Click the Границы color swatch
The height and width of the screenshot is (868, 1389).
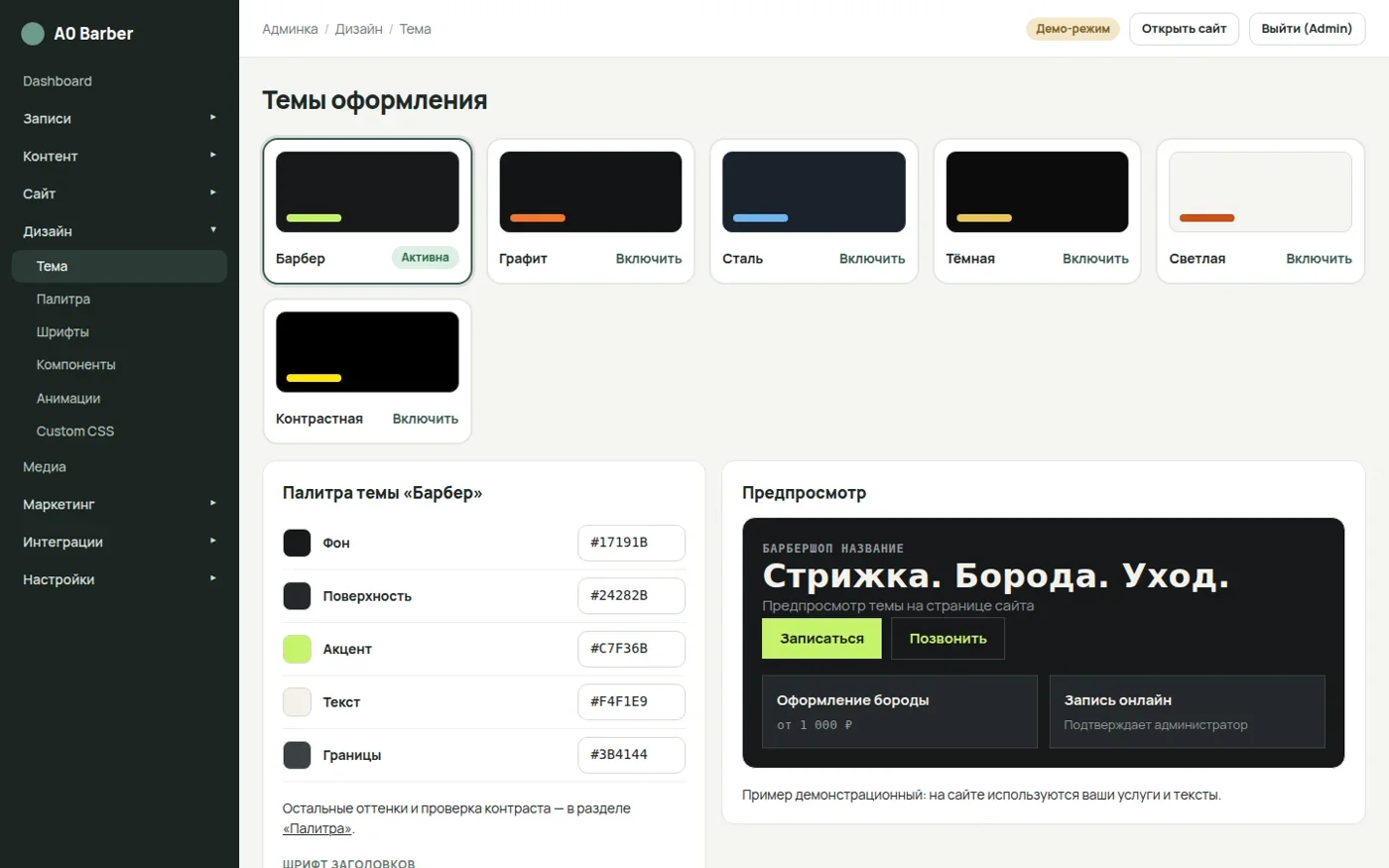coord(297,755)
